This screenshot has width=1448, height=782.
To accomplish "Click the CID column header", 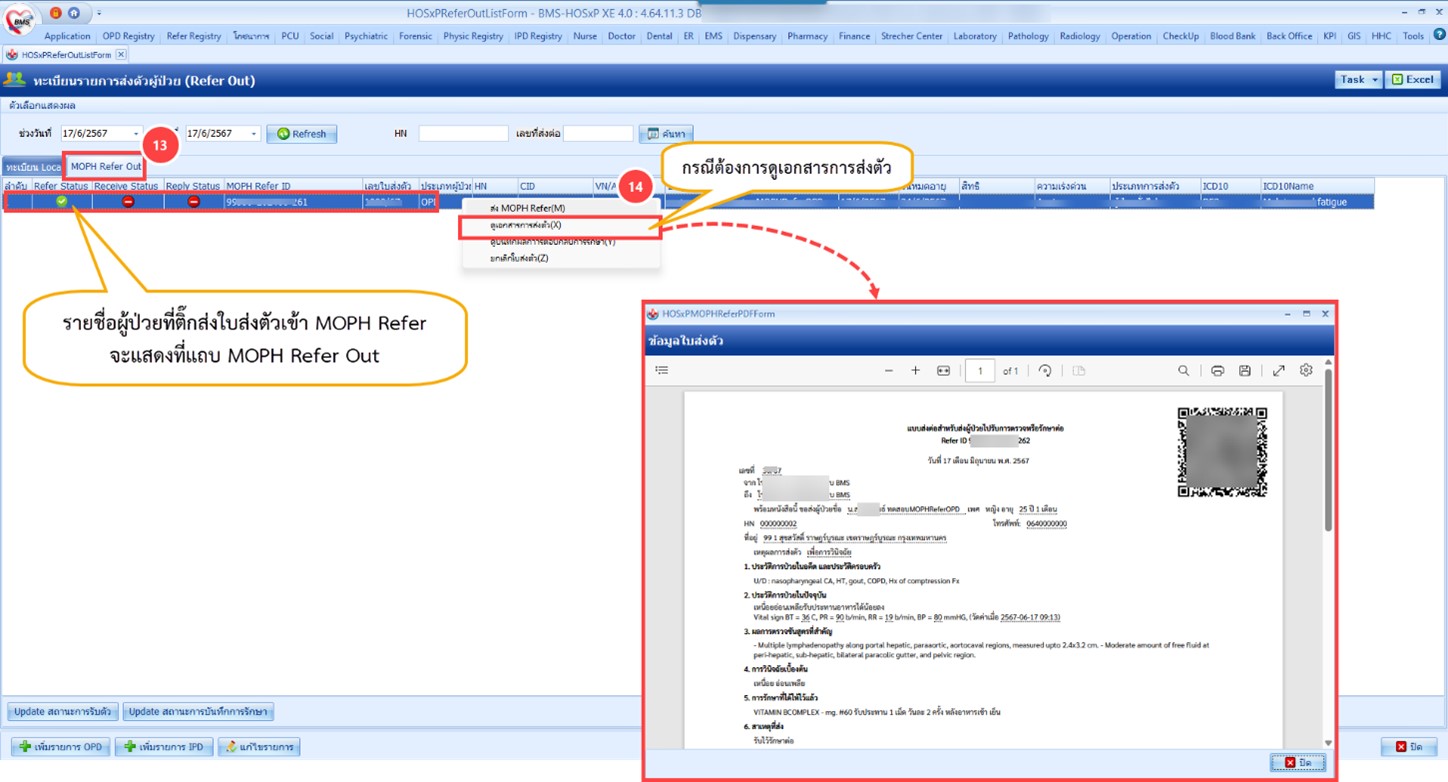I will point(555,186).
